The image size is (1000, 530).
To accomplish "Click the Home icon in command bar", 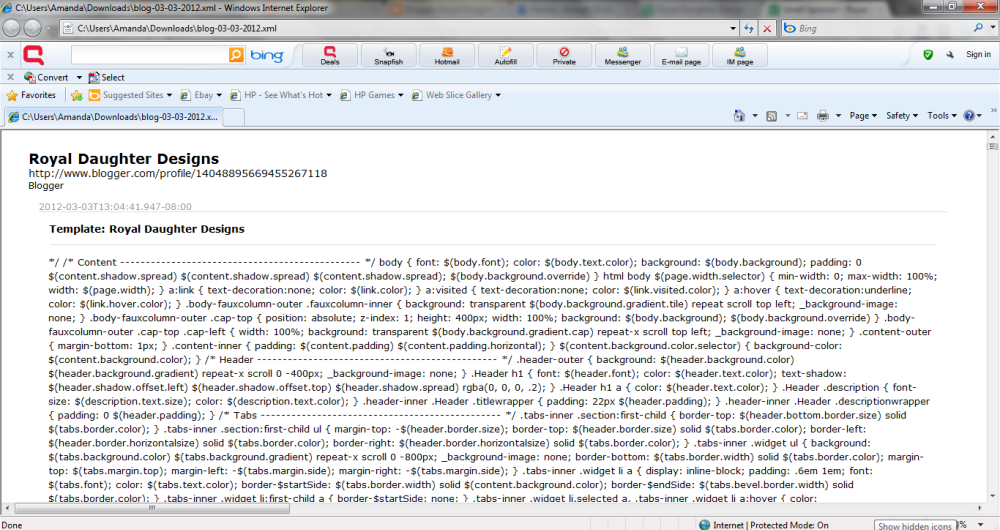I will pos(738,116).
